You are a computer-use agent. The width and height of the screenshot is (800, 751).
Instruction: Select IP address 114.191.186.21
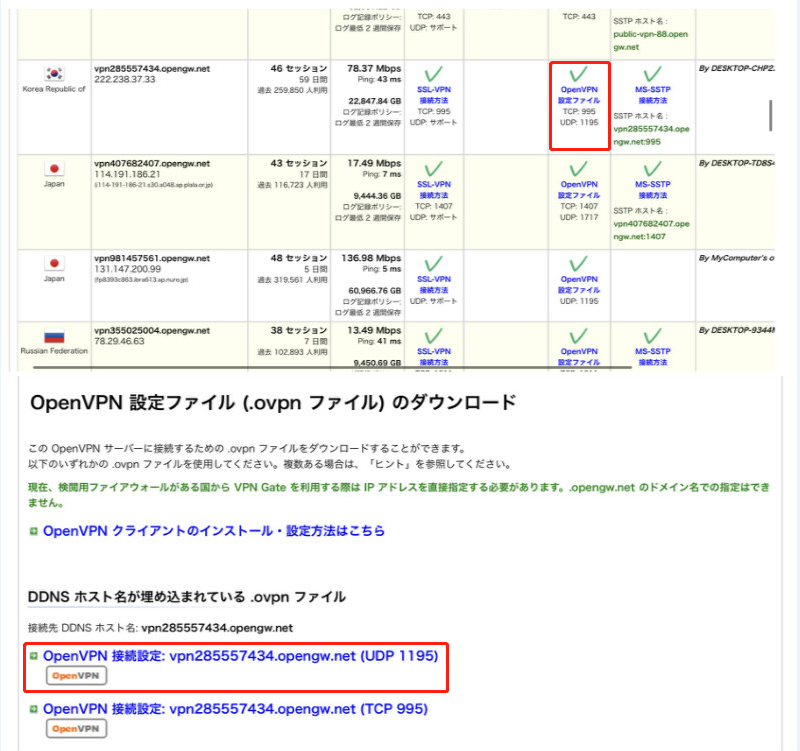tap(128, 174)
